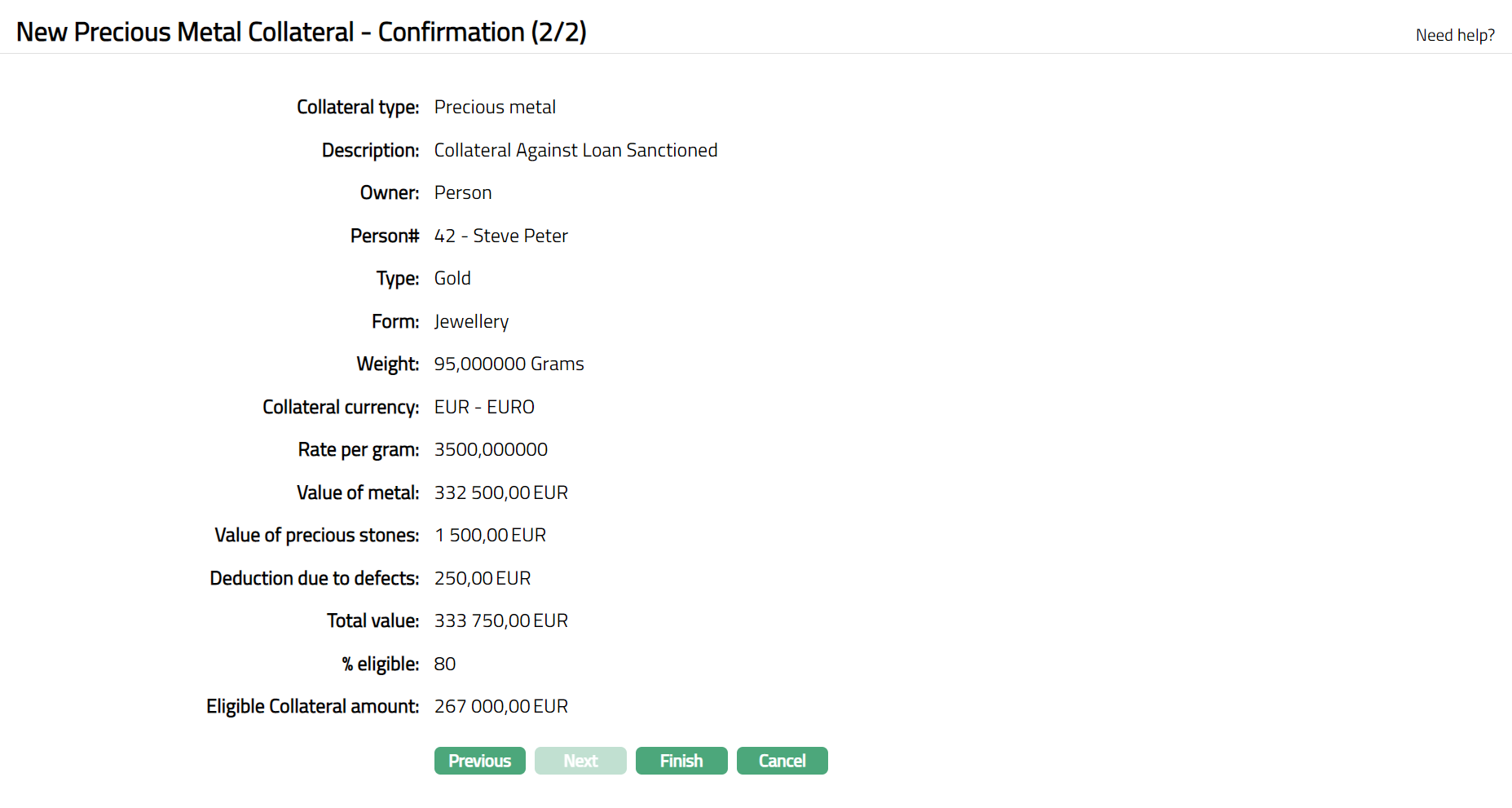Select the Precious metal collateral type value
The height and width of the screenshot is (808, 1512).
click(495, 108)
